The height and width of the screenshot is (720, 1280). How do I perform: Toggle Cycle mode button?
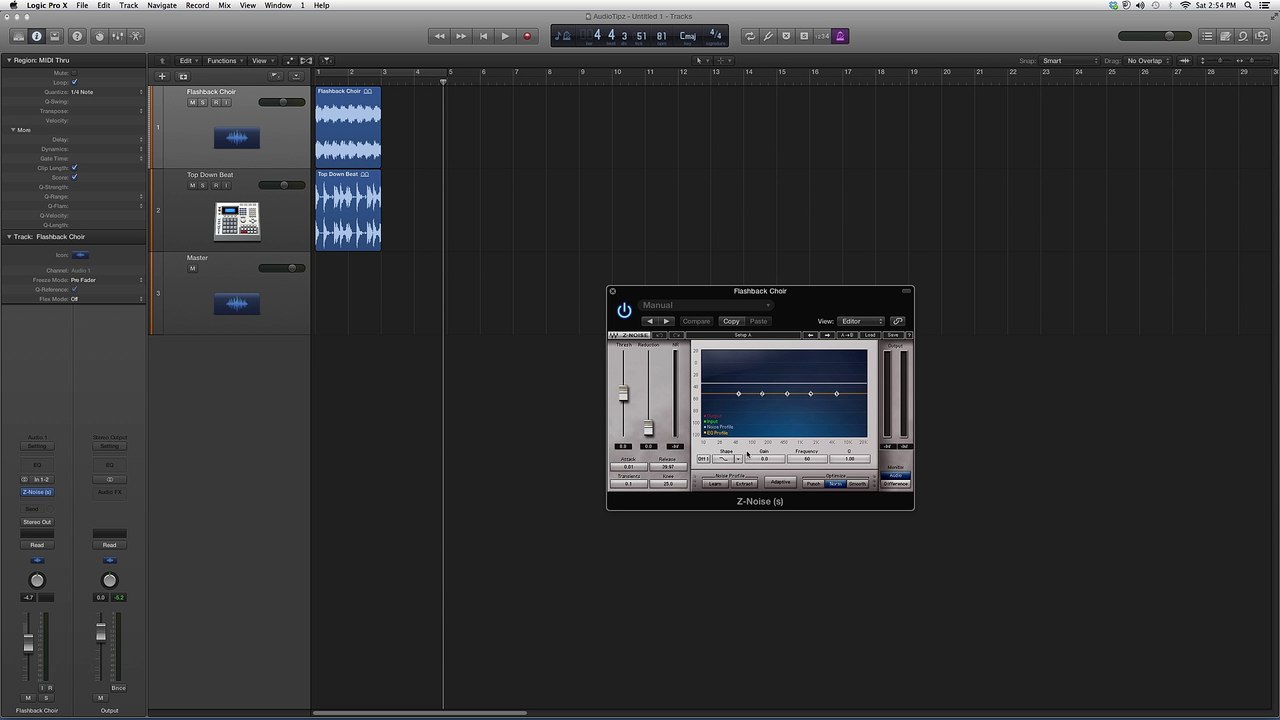(749, 36)
